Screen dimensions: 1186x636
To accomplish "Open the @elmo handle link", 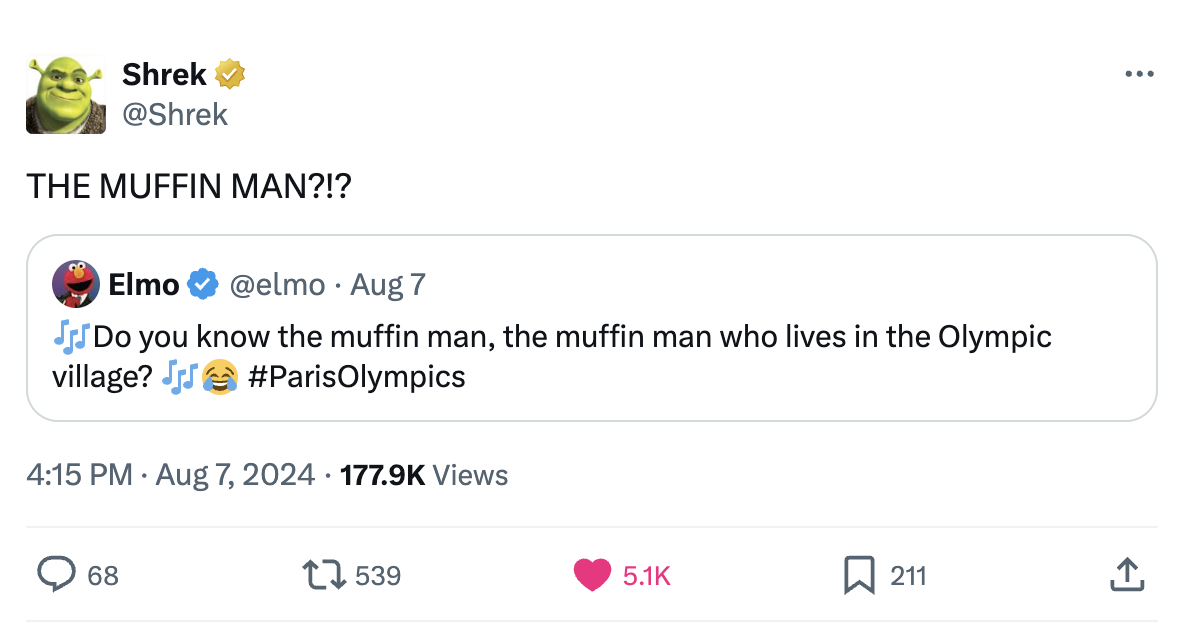I will pos(277,285).
